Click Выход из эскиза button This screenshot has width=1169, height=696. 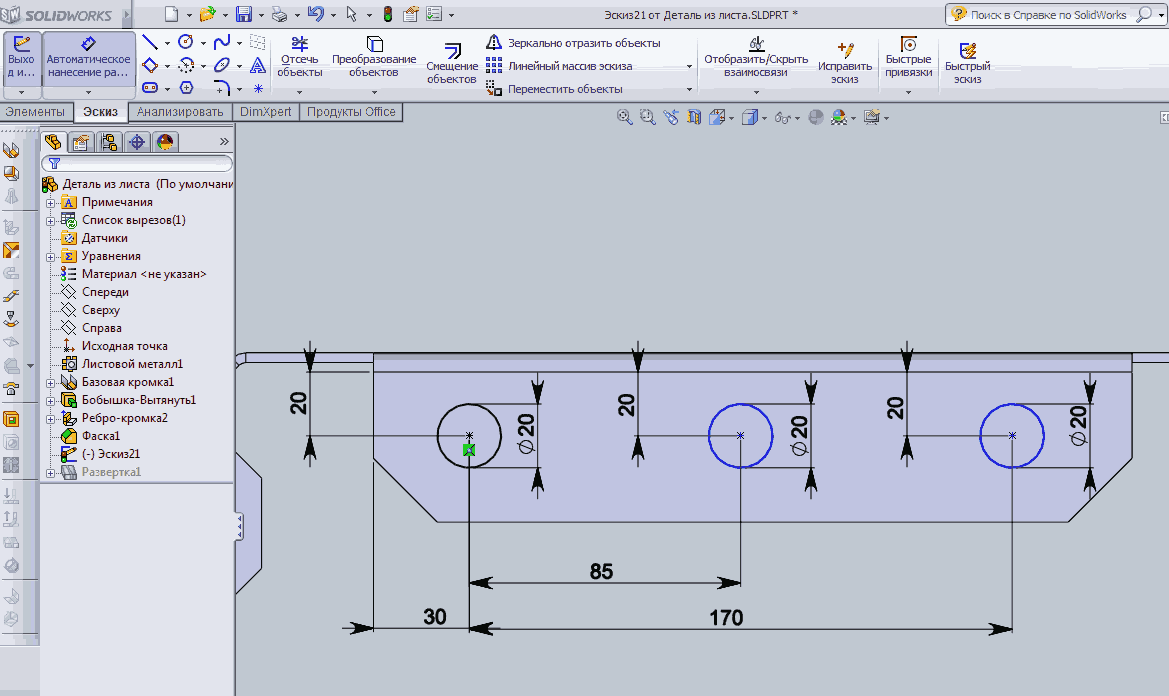[x=22, y=57]
